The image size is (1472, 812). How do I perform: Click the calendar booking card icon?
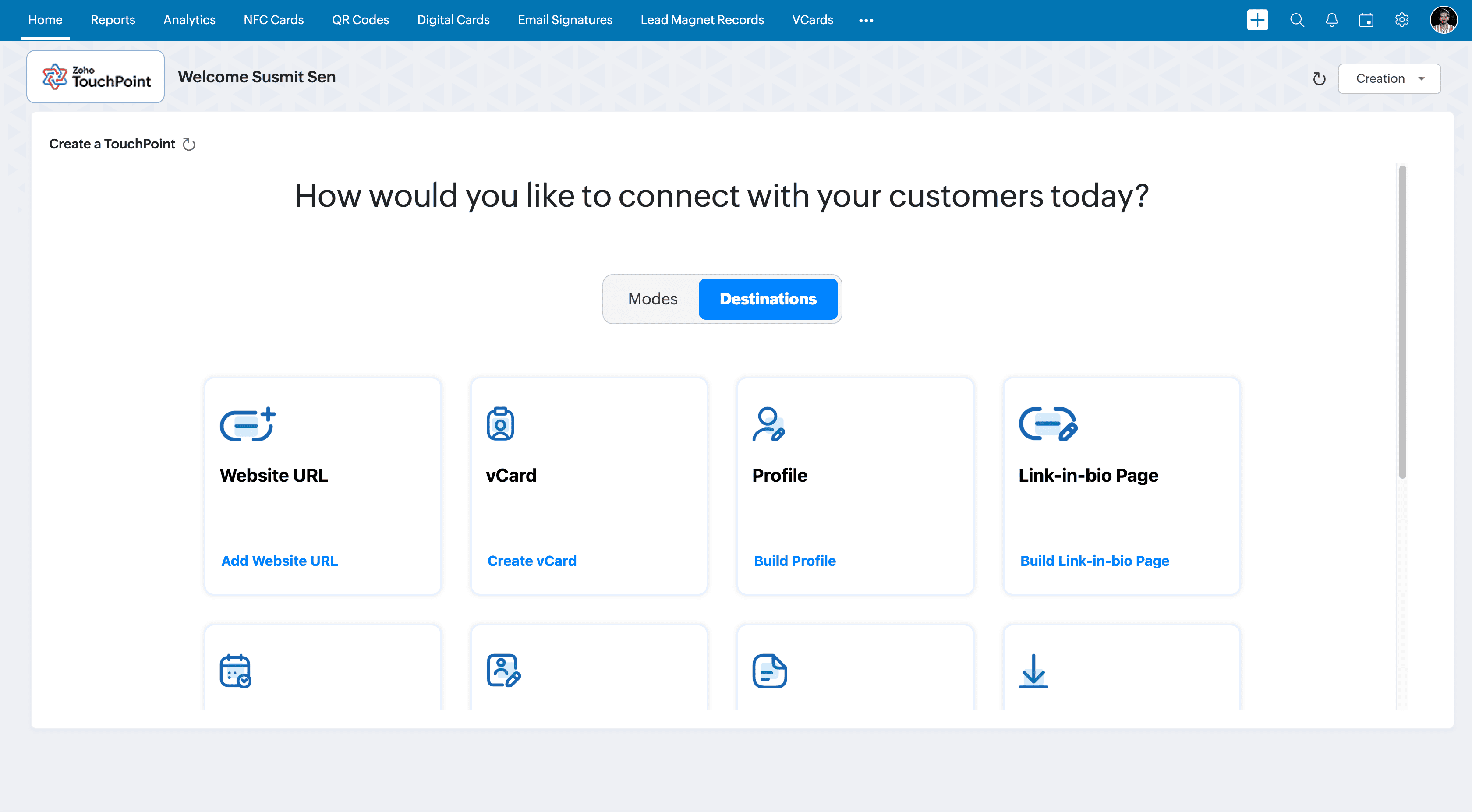235,671
